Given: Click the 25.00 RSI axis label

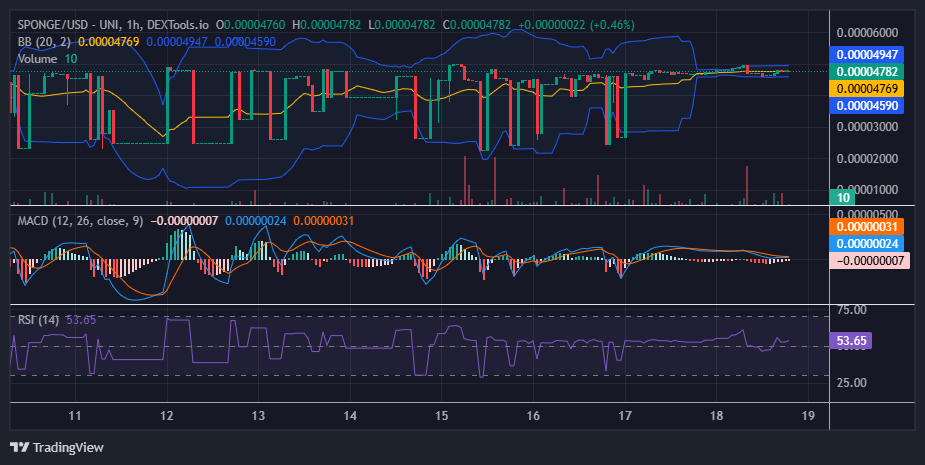Looking at the screenshot, I should [x=852, y=382].
